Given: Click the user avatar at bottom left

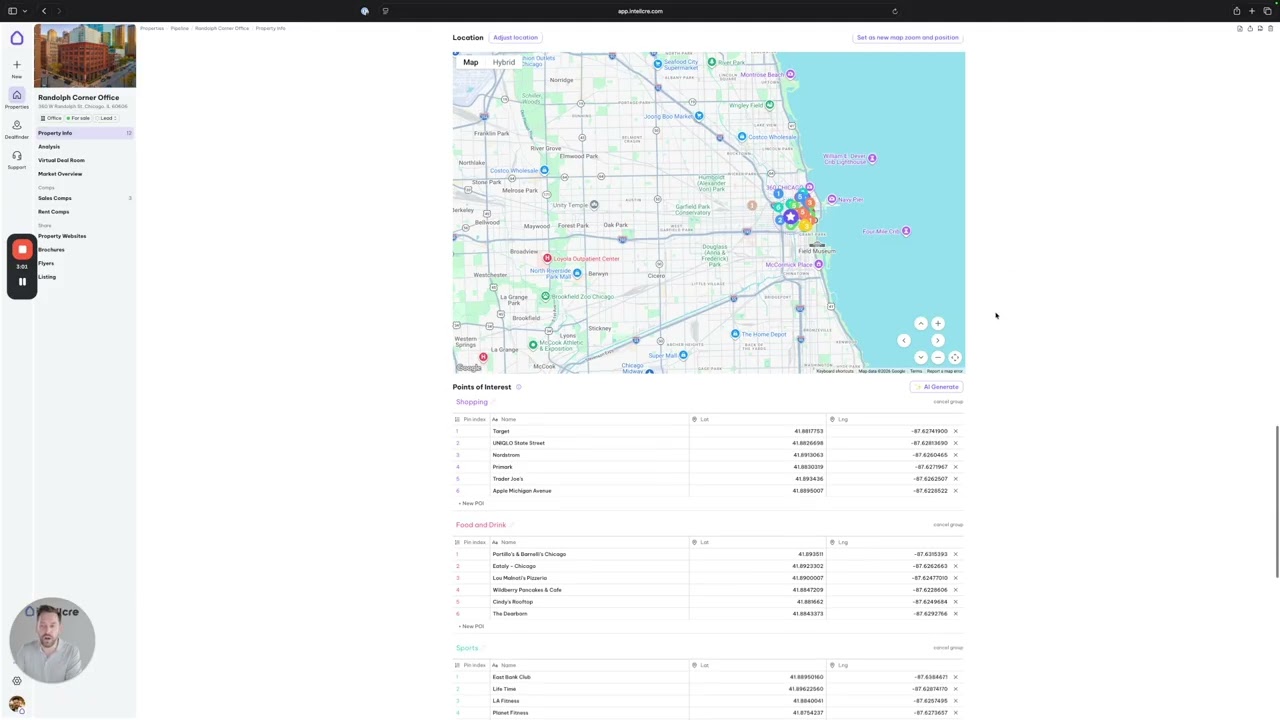Looking at the screenshot, I should pos(17,704).
